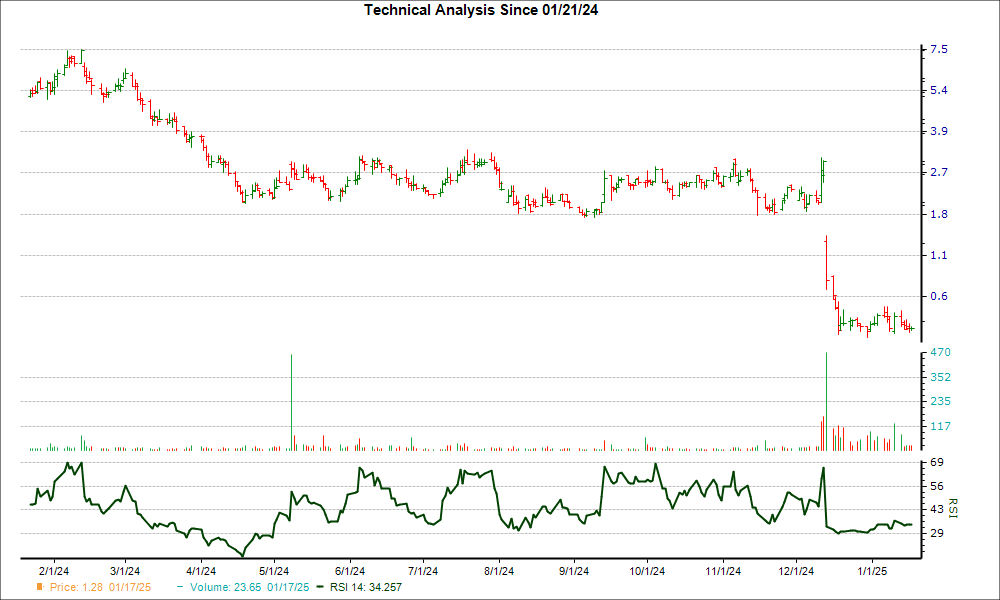Screen dimensions: 1000x600
Task: Click the teal Volume legend dash
Action: pyautogui.click(x=180, y=587)
